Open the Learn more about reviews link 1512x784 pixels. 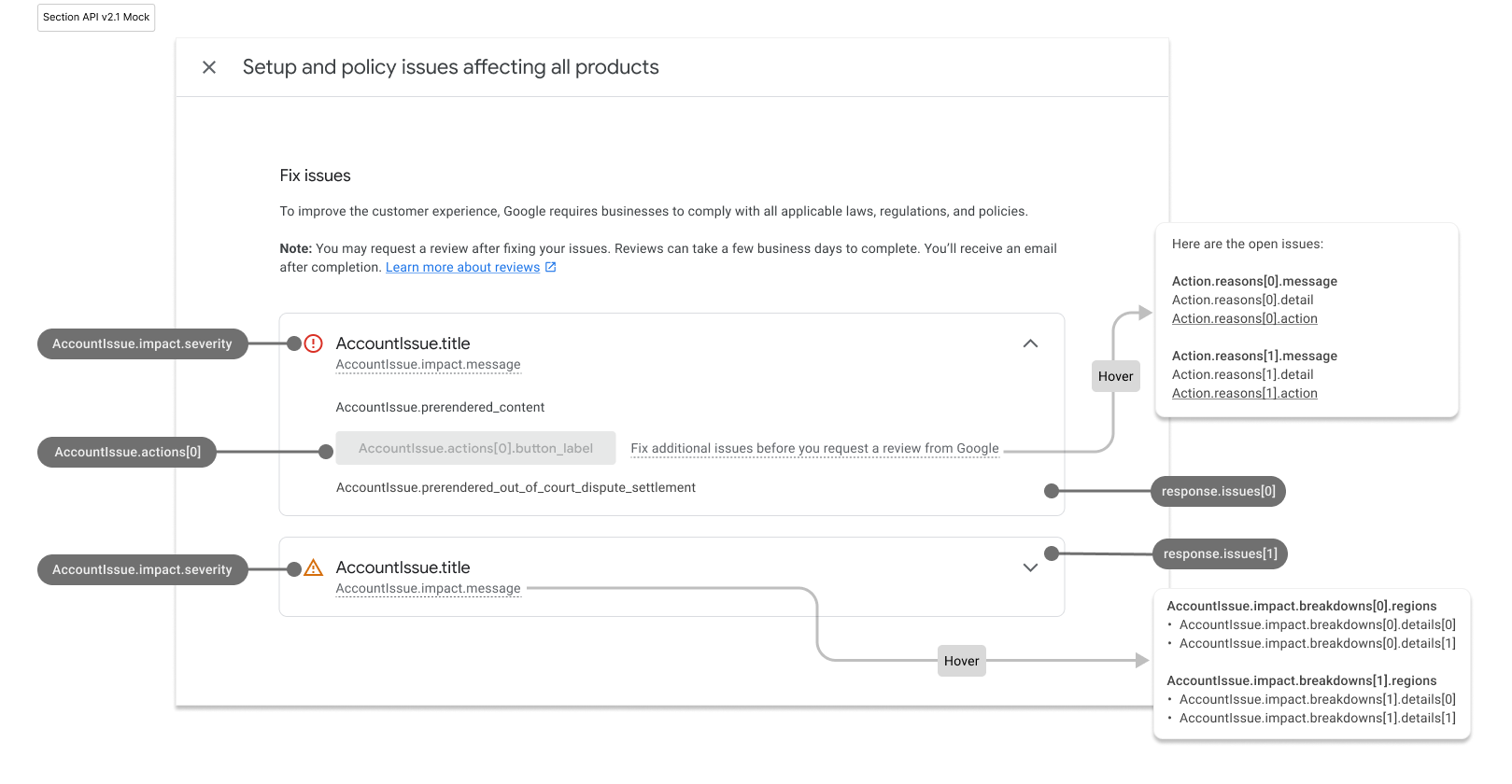(x=462, y=268)
